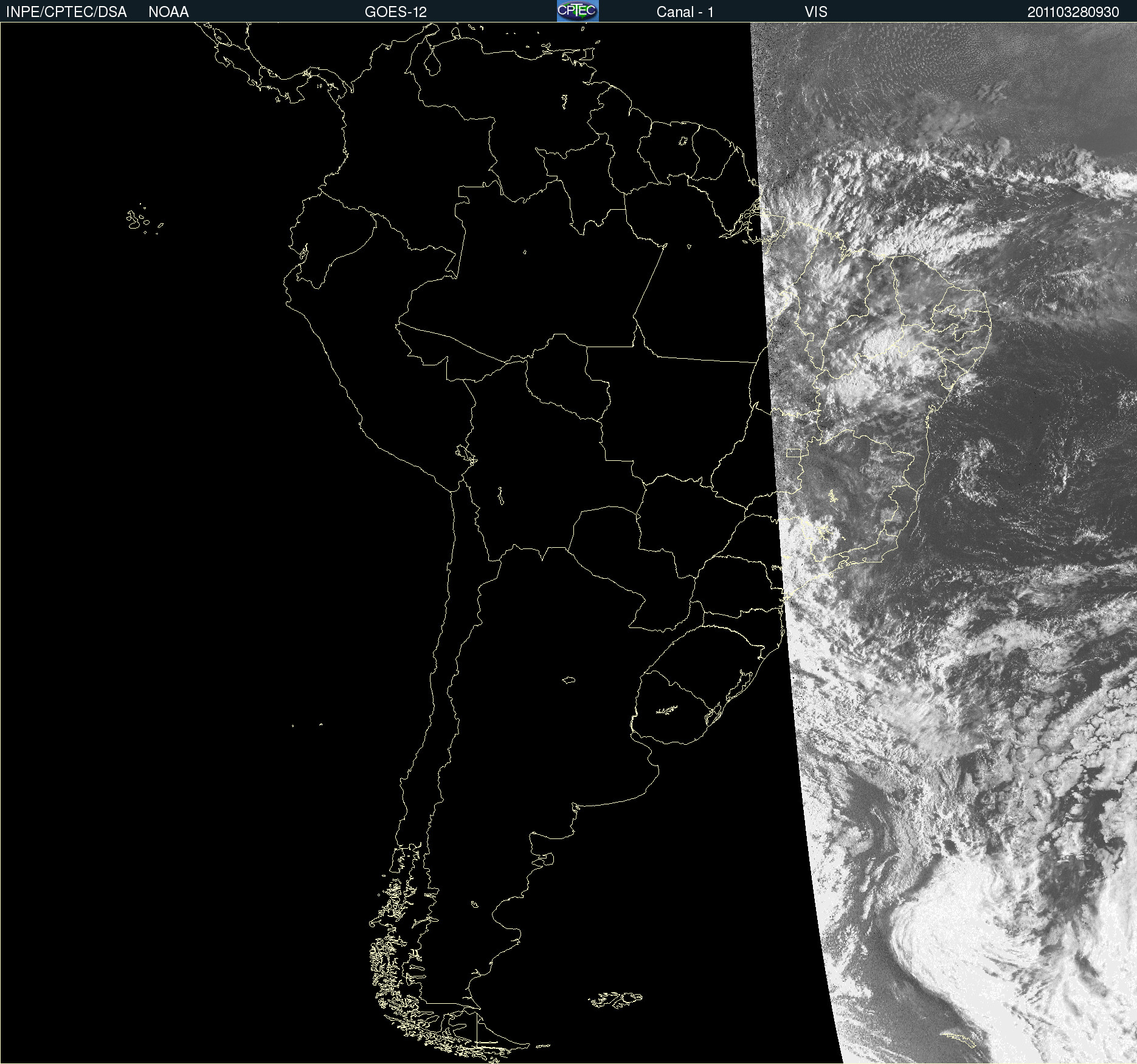Click the 'Canal - 1' label
Image resolution: width=1137 pixels, height=1064 pixels.
pyautogui.click(x=685, y=12)
